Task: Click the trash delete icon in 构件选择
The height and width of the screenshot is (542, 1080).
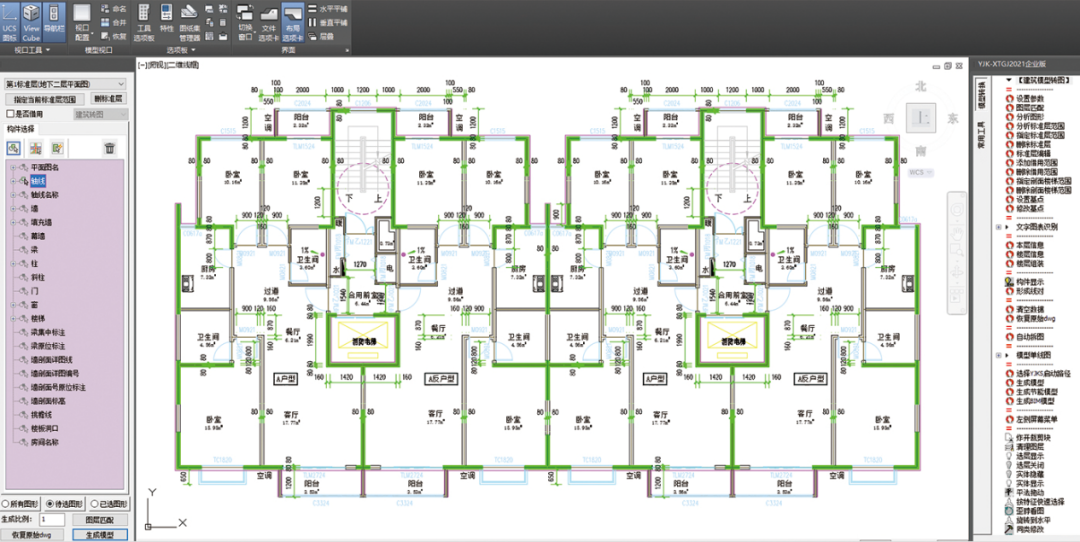Action: (x=110, y=147)
